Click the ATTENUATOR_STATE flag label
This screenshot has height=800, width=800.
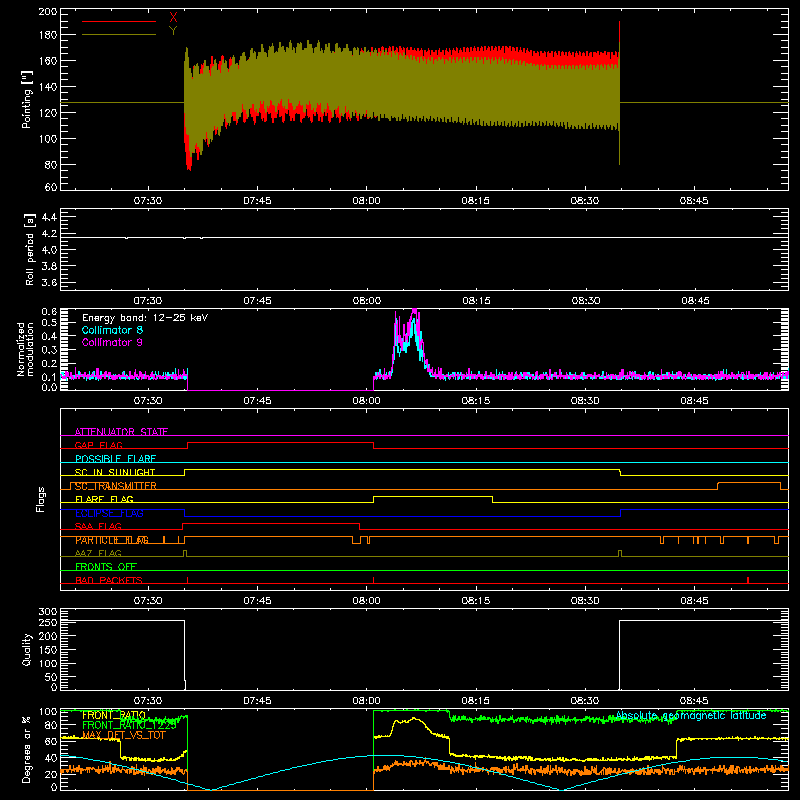click(121, 432)
